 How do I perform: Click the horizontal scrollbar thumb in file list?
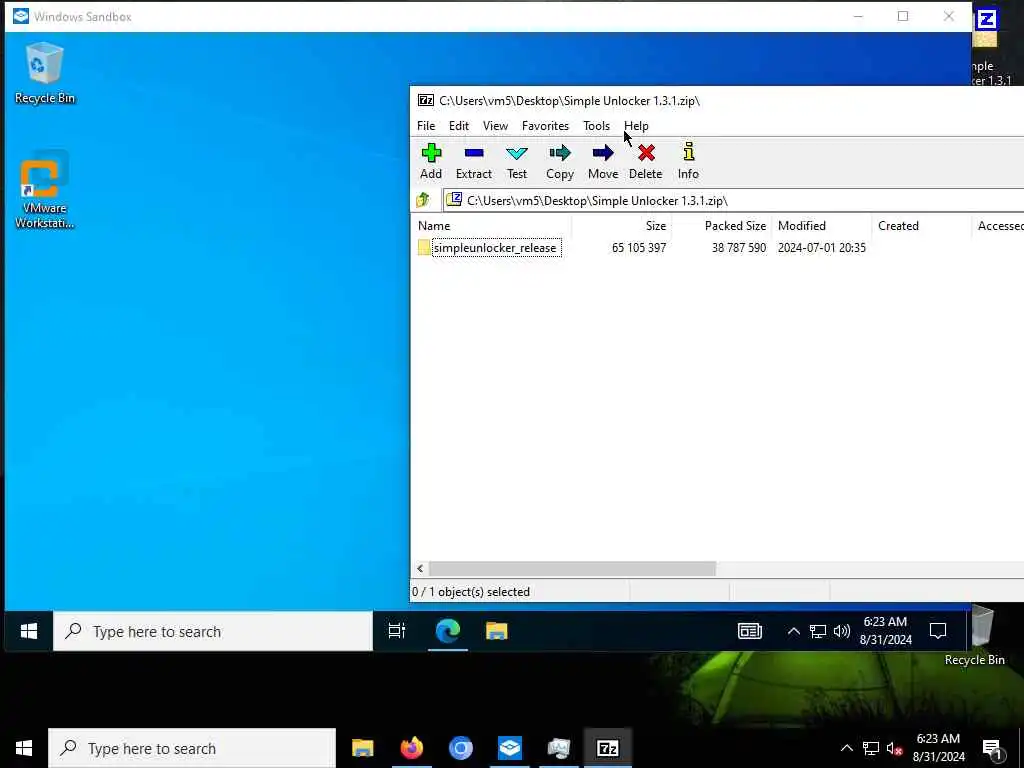coord(572,569)
